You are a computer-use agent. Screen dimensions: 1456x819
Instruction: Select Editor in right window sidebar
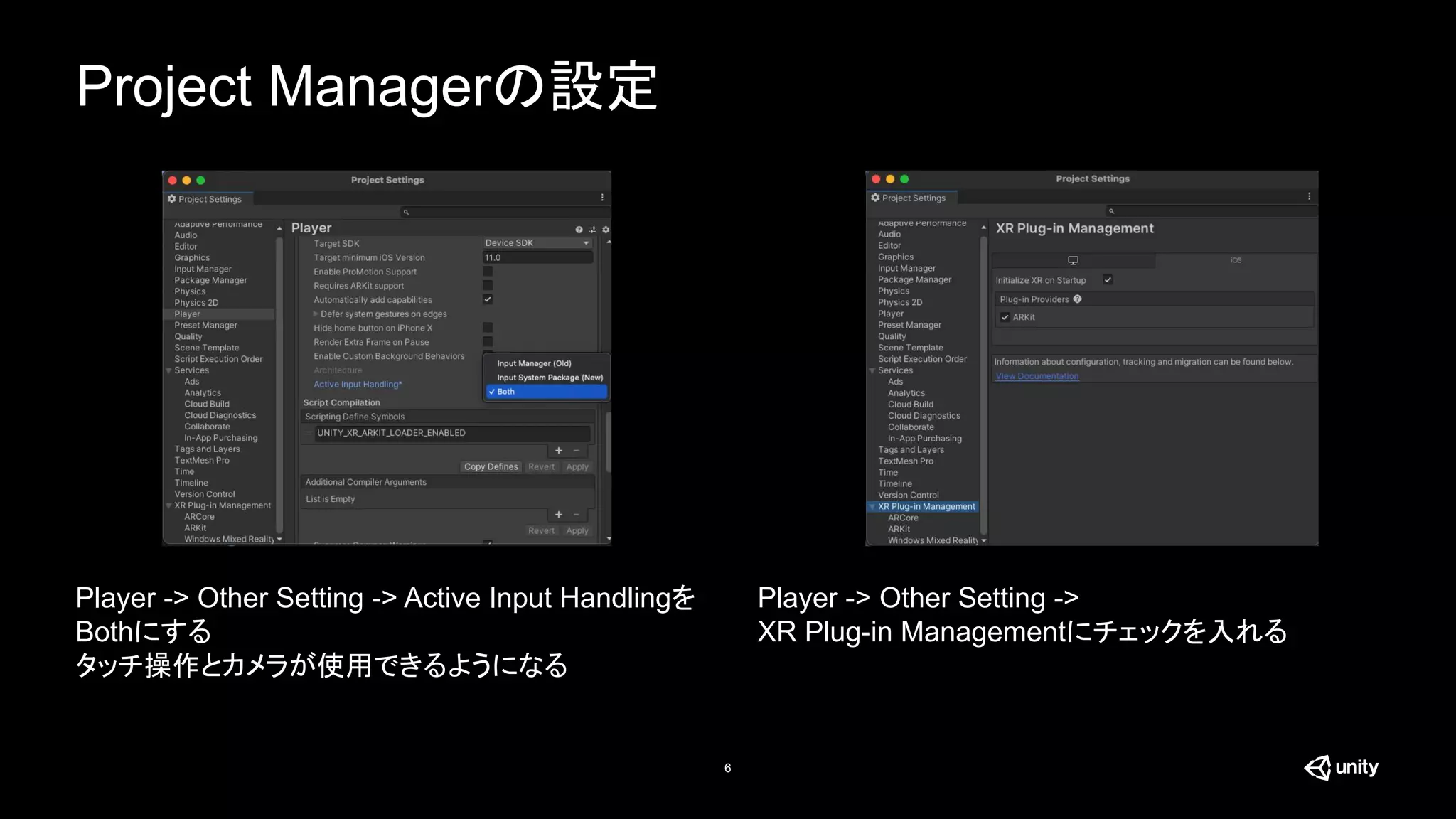889,245
